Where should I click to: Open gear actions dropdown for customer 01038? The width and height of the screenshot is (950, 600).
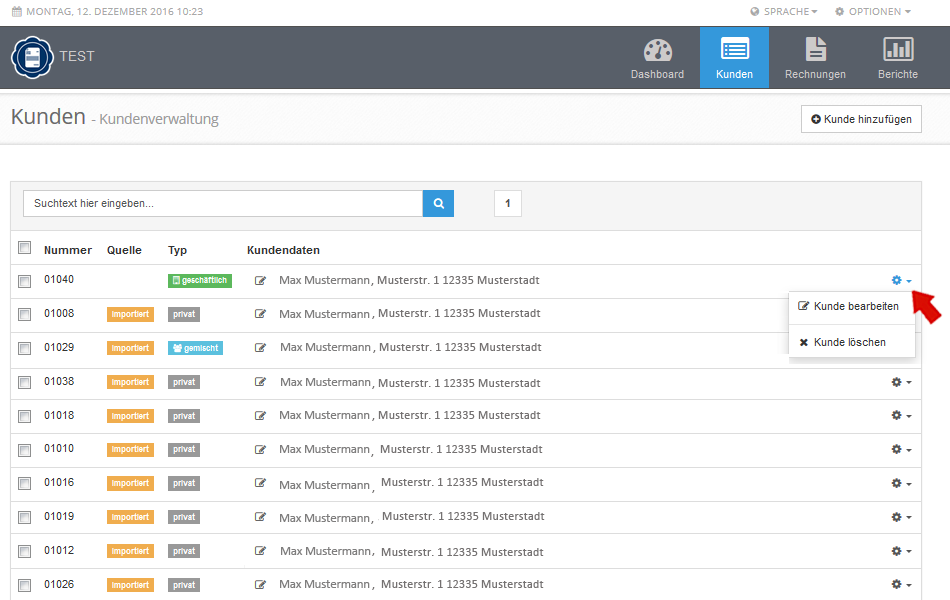click(901, 382)
